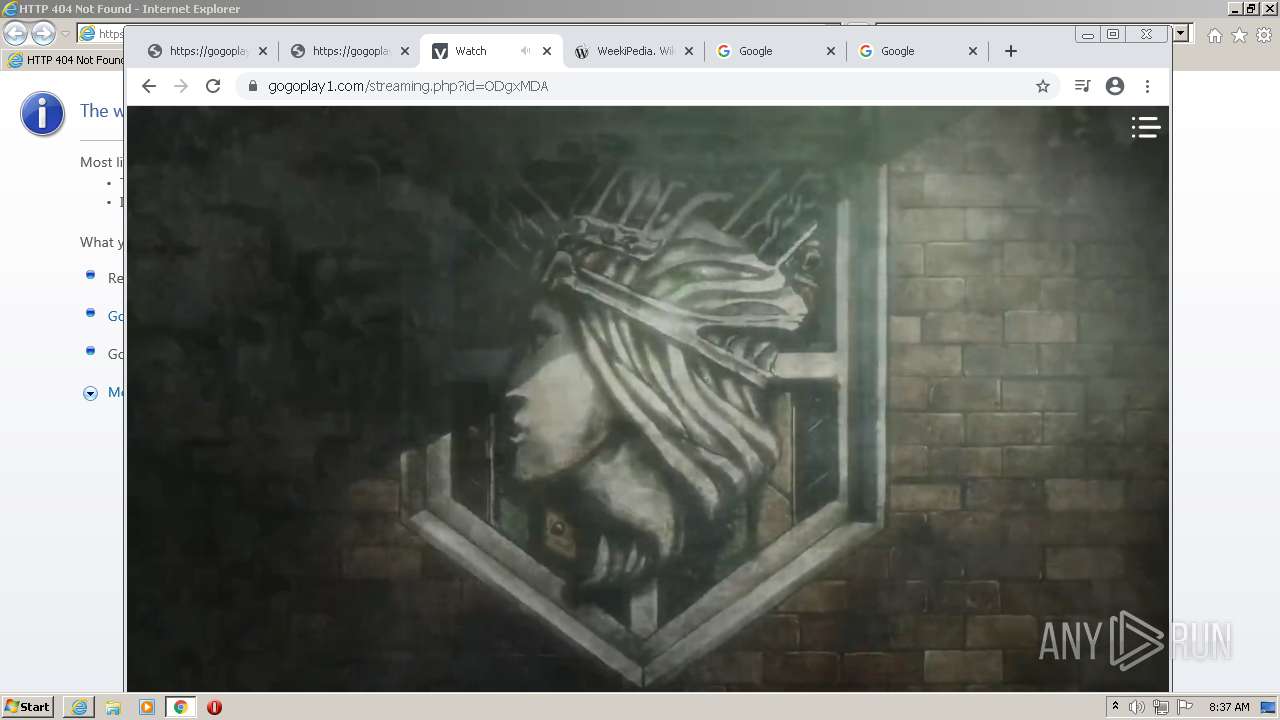This screenshot has height=720, width=1280.
Task: Open Internet Explorer Tools gear
Action: [x=1264, y=35]
